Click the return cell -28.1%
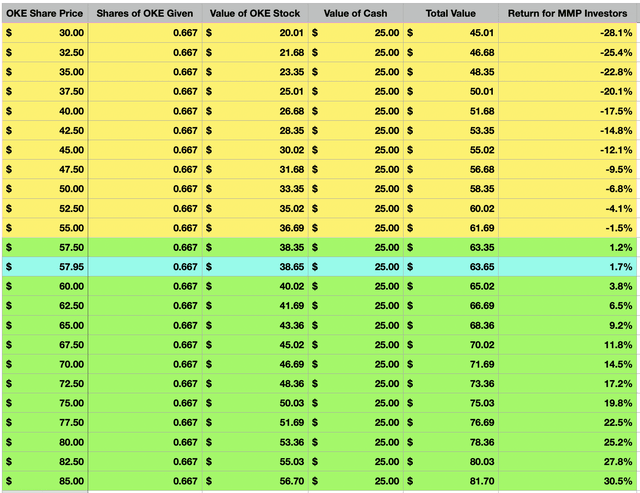640x493 pixels. pos(567,33)
